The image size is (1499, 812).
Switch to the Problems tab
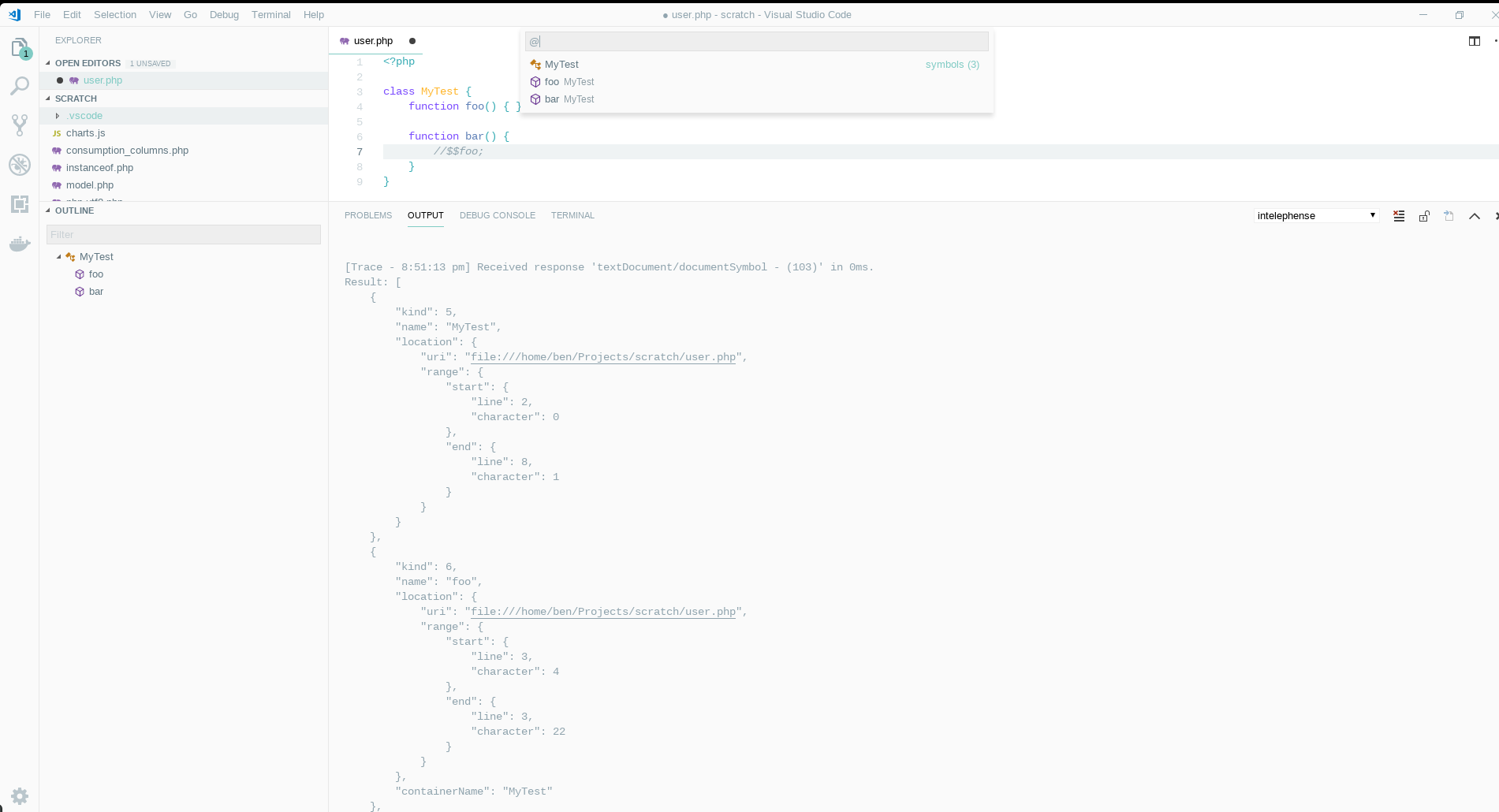[367, 215]
